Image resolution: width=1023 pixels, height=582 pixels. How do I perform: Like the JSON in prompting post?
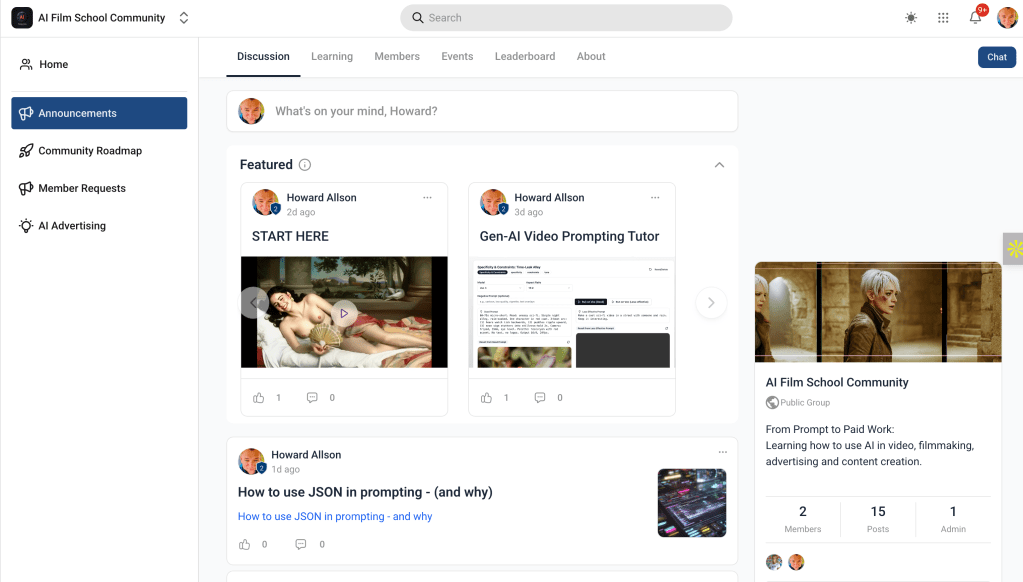pyautogui.click(x=245, y=545)
